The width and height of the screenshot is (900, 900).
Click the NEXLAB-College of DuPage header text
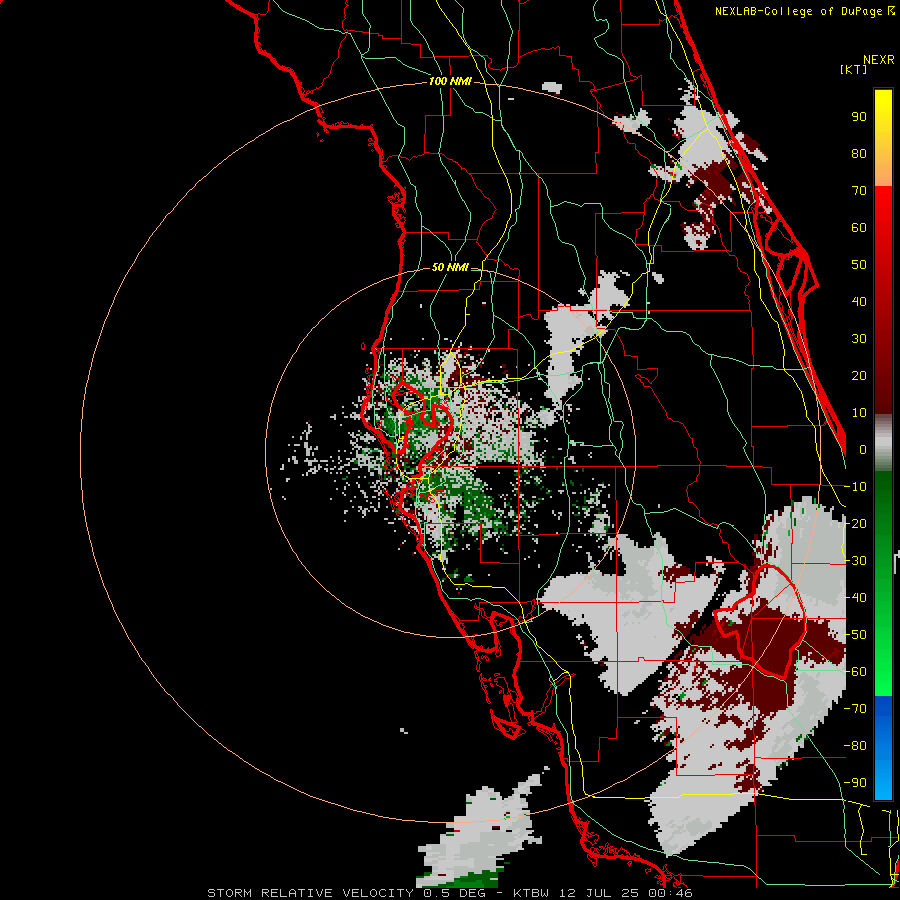point(804,11)
